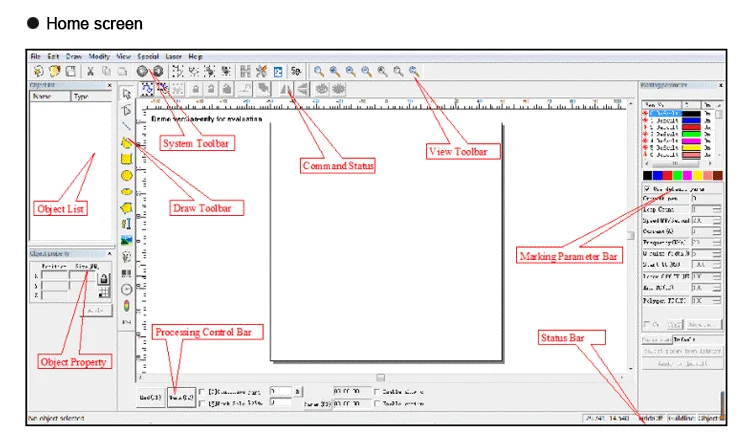This screenshot has width=750, height=446.
Task: Click the lock ratio padlock in Object Property
Action: click(103, 279)
